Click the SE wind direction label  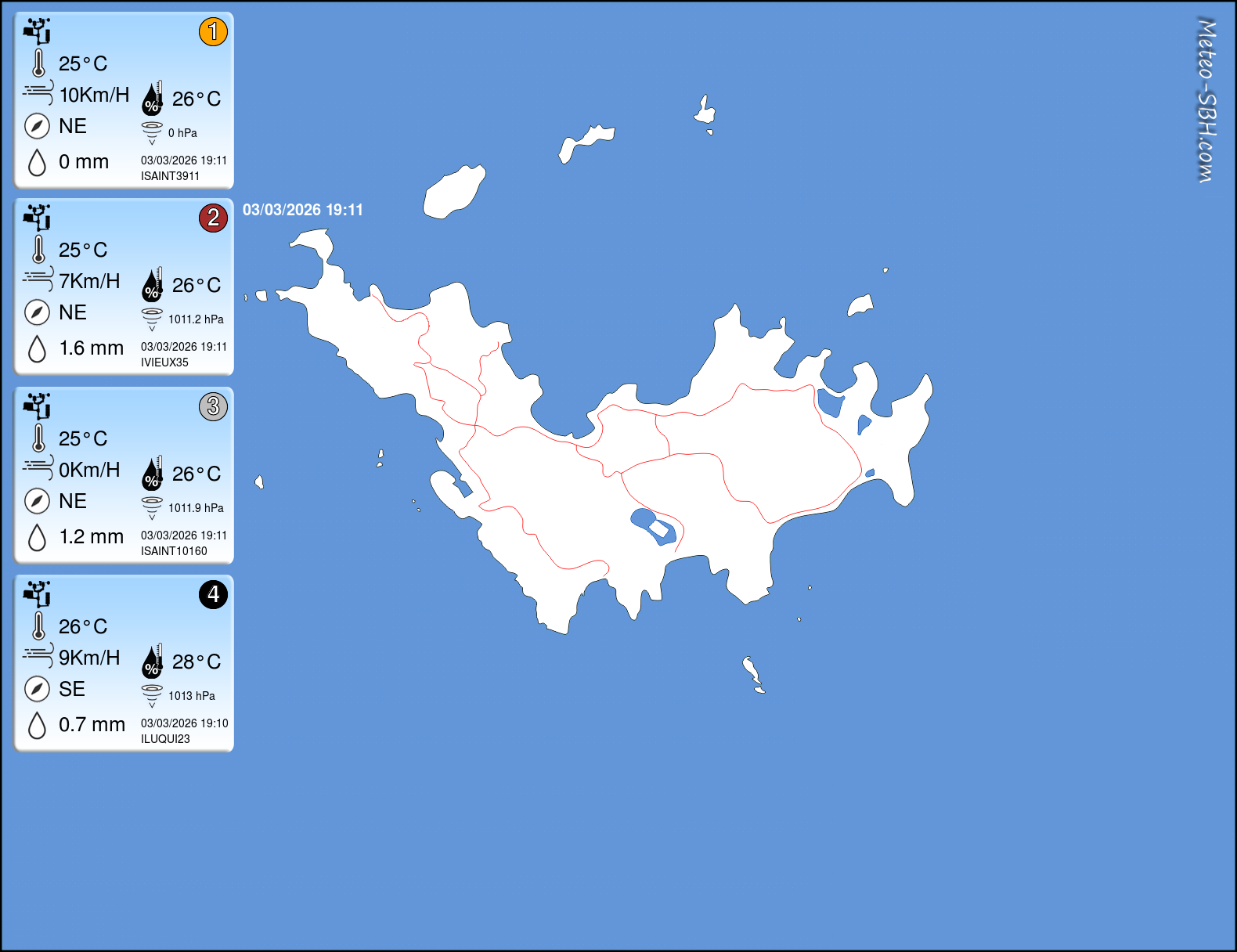[x=72, y=689]
